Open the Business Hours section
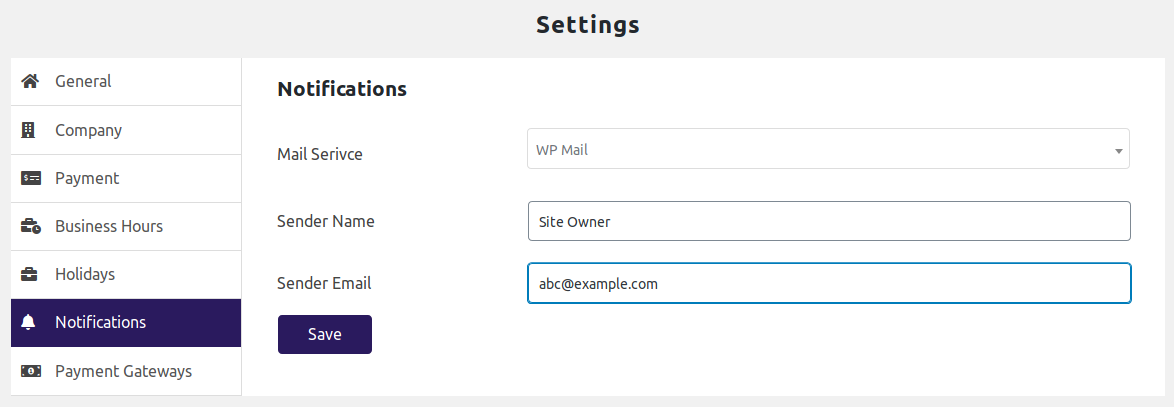Image resolution: width=1174 pixels, height=407 pixels. click(109, 226)
